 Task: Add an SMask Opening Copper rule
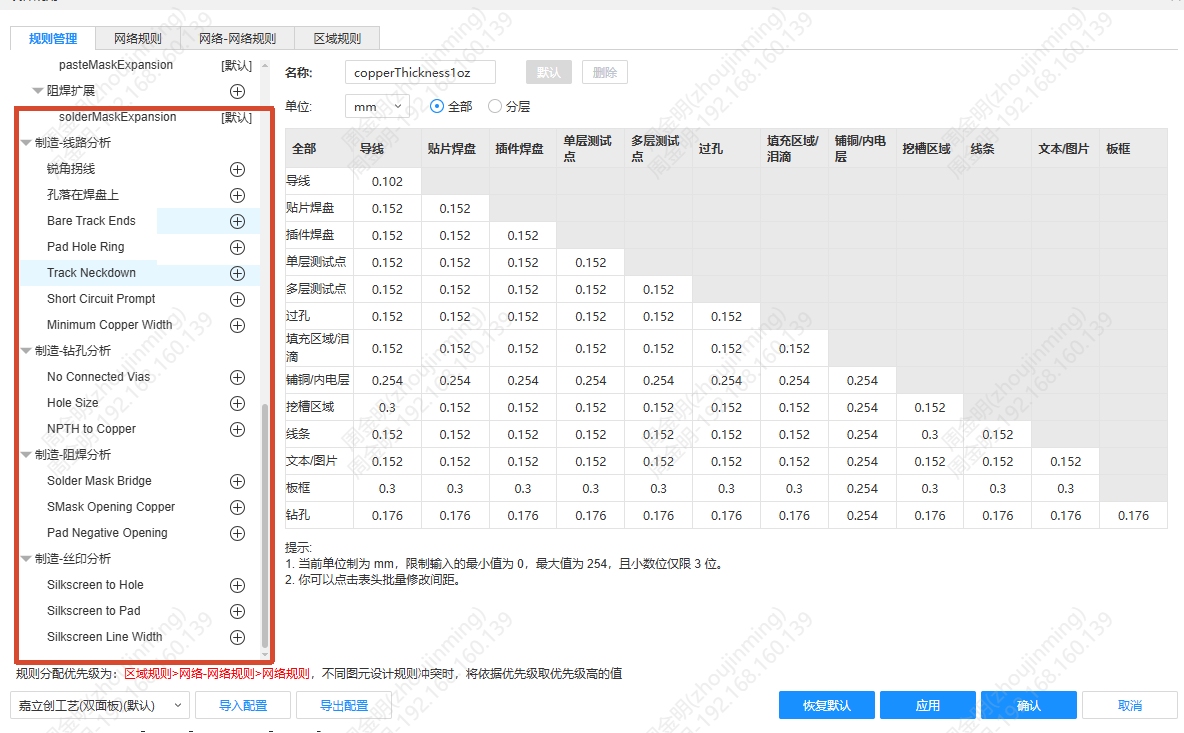(x=237, y=507)
